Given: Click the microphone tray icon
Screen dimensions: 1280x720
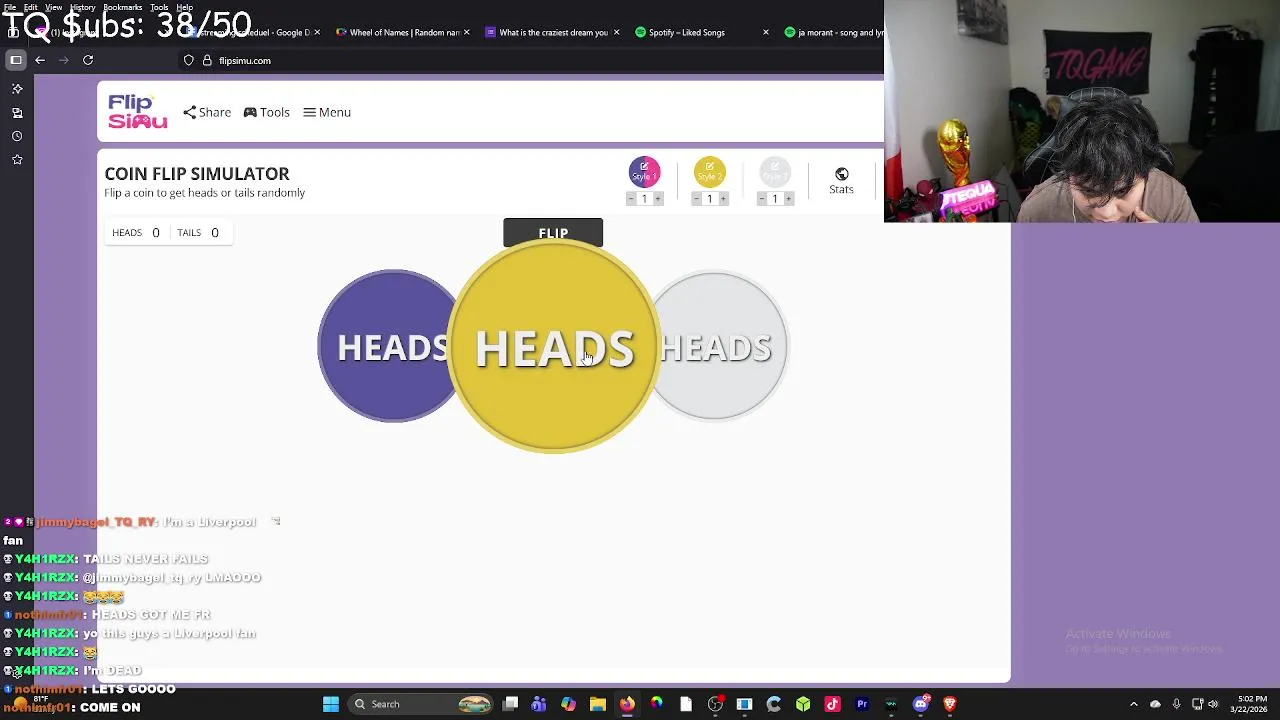Looking at the screenshot, I should (1176, 704).
